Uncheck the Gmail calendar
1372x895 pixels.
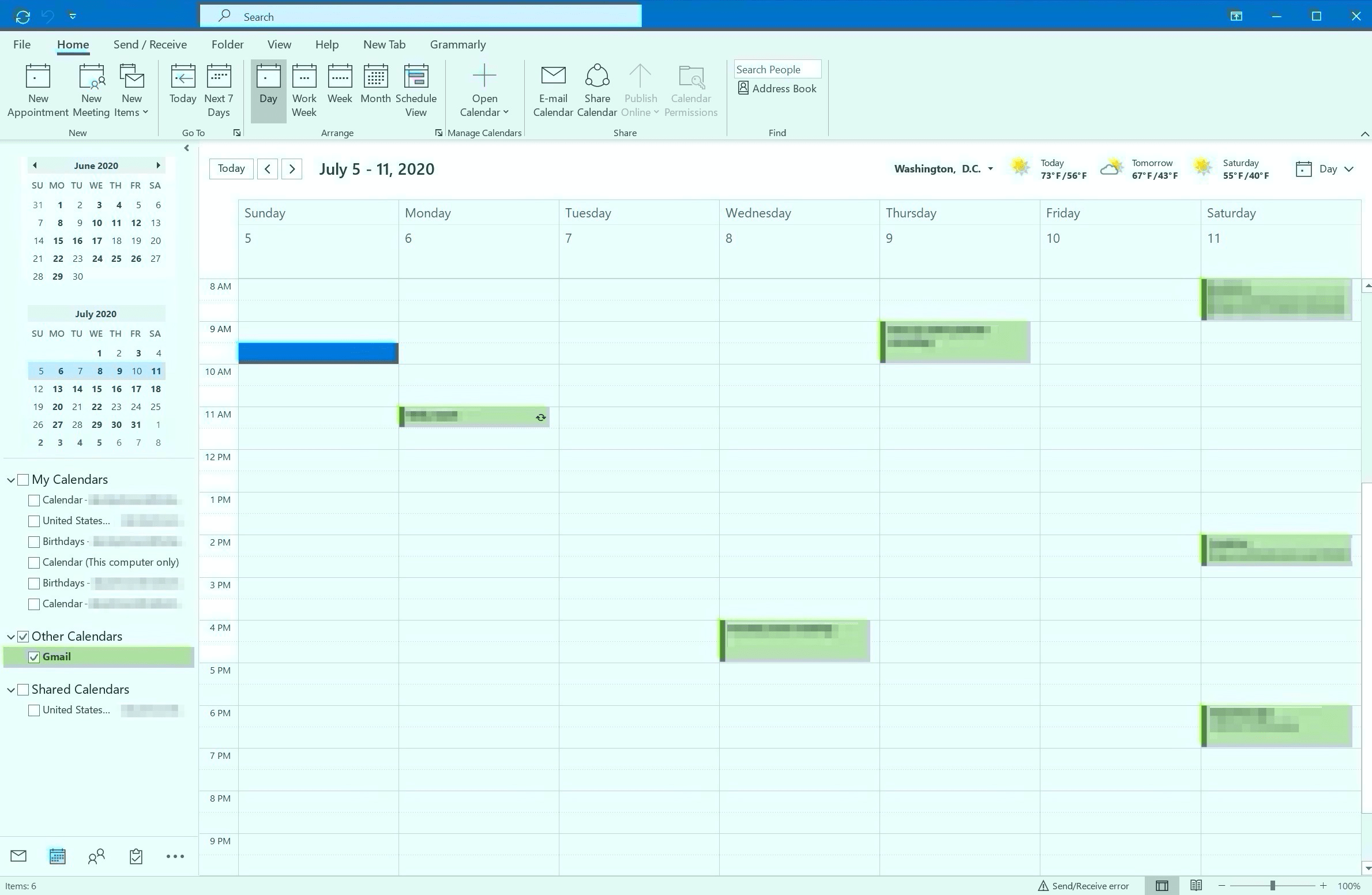coord(34,657)
